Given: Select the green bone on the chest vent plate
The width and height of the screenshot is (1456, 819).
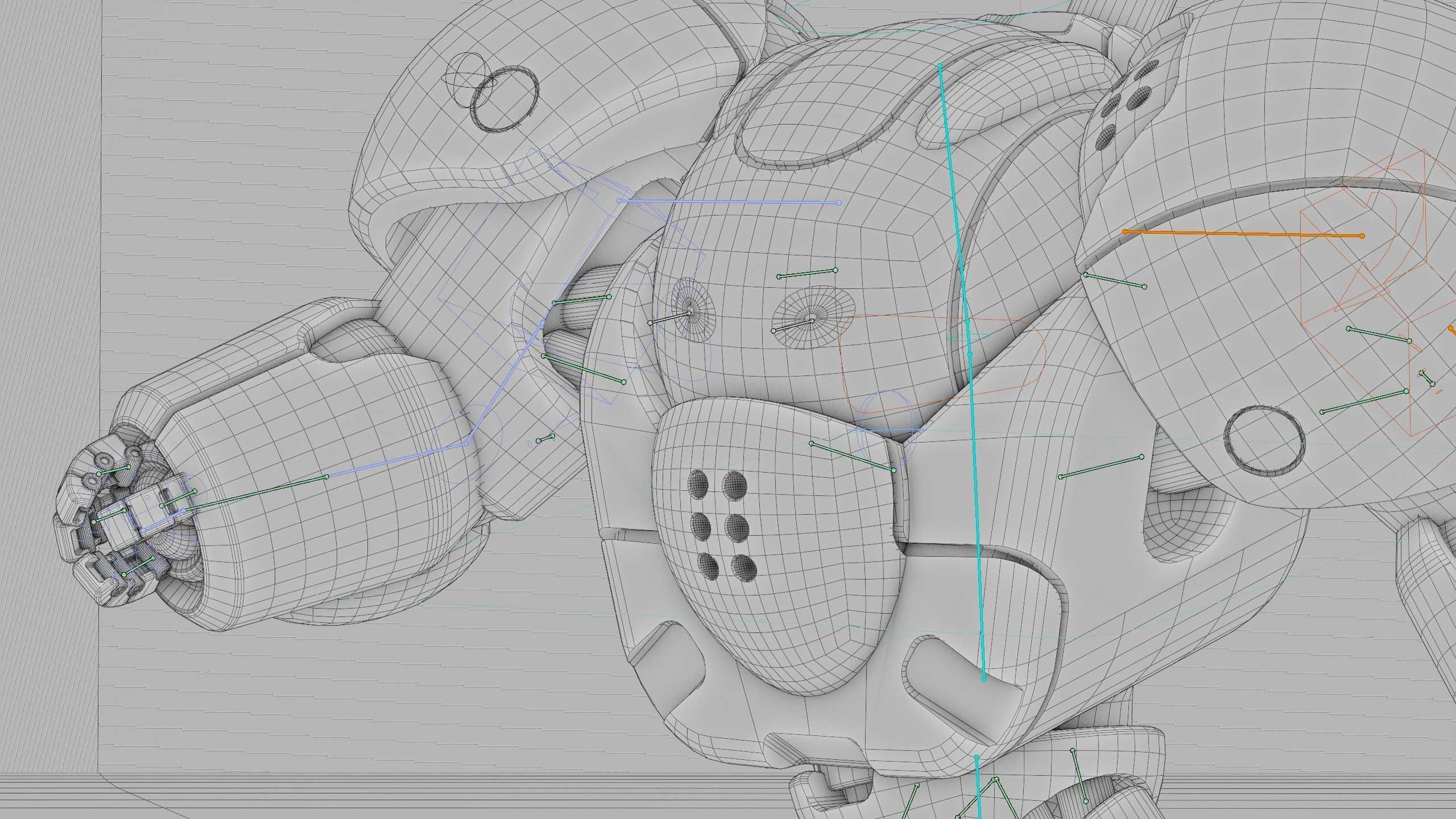Looking at the screenshot, I should [853, 457].
